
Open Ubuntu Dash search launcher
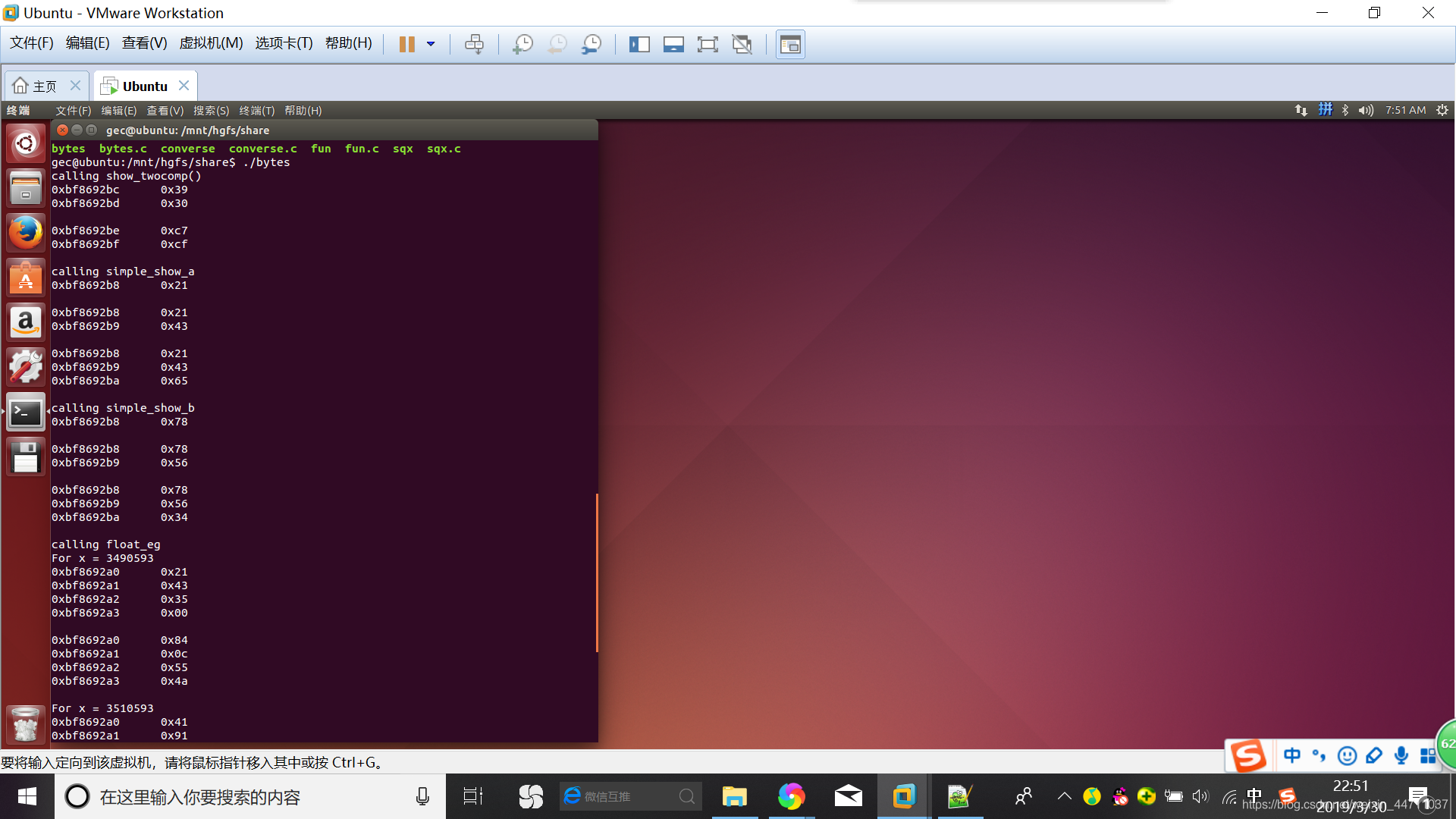point(25,143)
